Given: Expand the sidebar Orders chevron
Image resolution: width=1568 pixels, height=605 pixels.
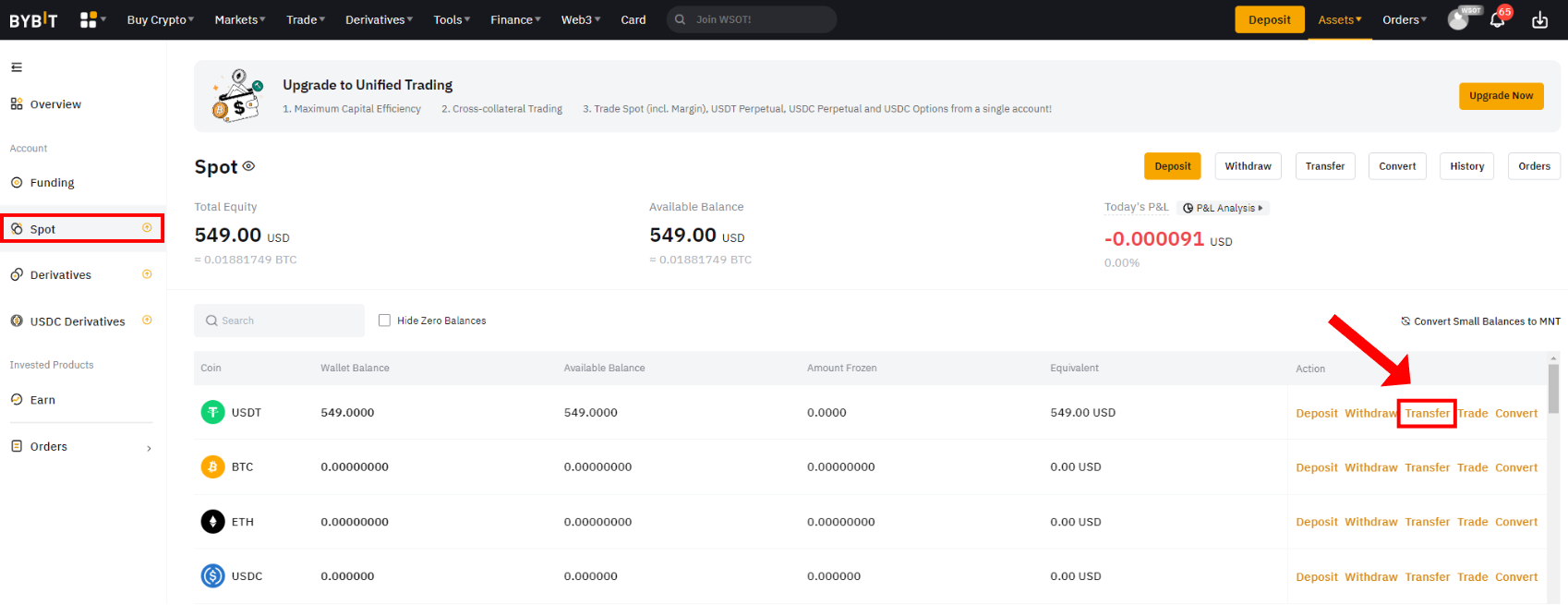Looking at the screenshot, I should tap(149, 448).
